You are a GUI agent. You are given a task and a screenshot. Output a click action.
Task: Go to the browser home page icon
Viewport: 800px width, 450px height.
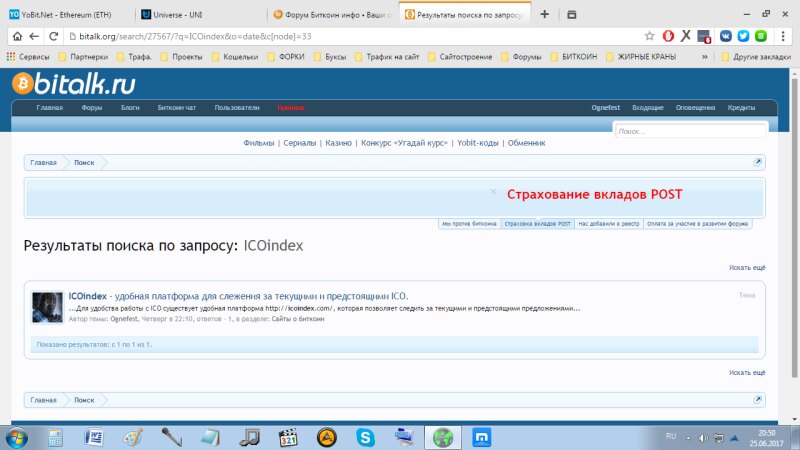click(73, 36)
